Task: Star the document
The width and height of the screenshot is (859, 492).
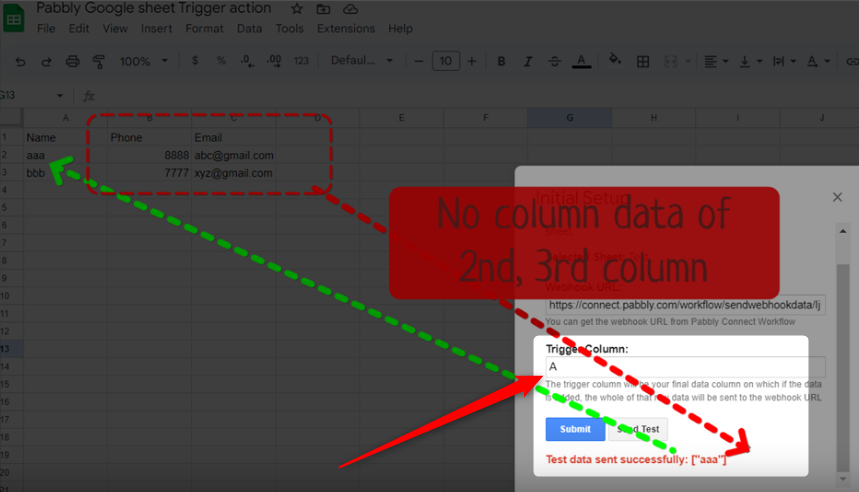Action: pyautogui.click(x=296, y=9)
